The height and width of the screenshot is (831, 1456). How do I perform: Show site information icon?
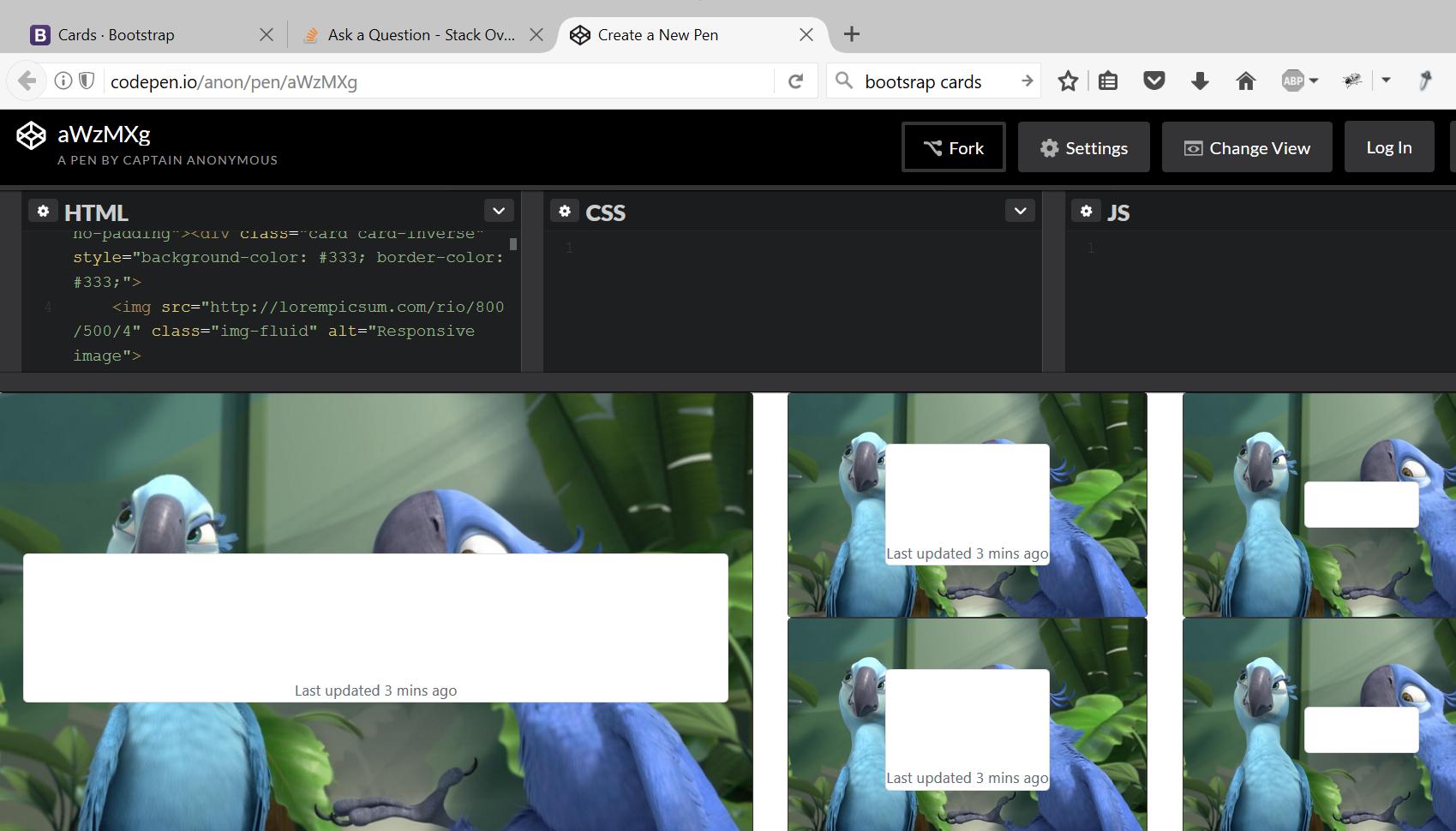coord(63,81)
